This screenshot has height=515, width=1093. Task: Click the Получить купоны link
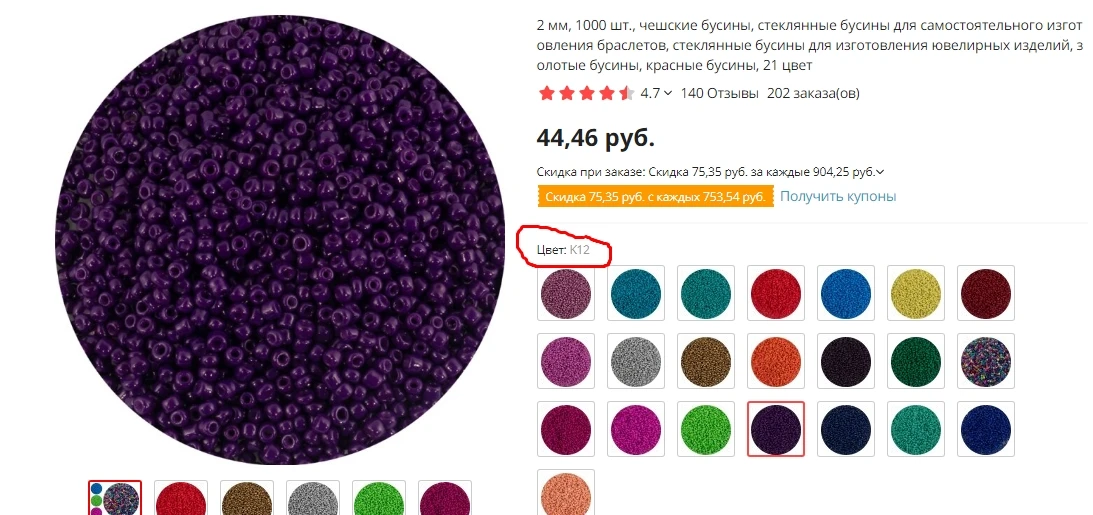[838, 197]
